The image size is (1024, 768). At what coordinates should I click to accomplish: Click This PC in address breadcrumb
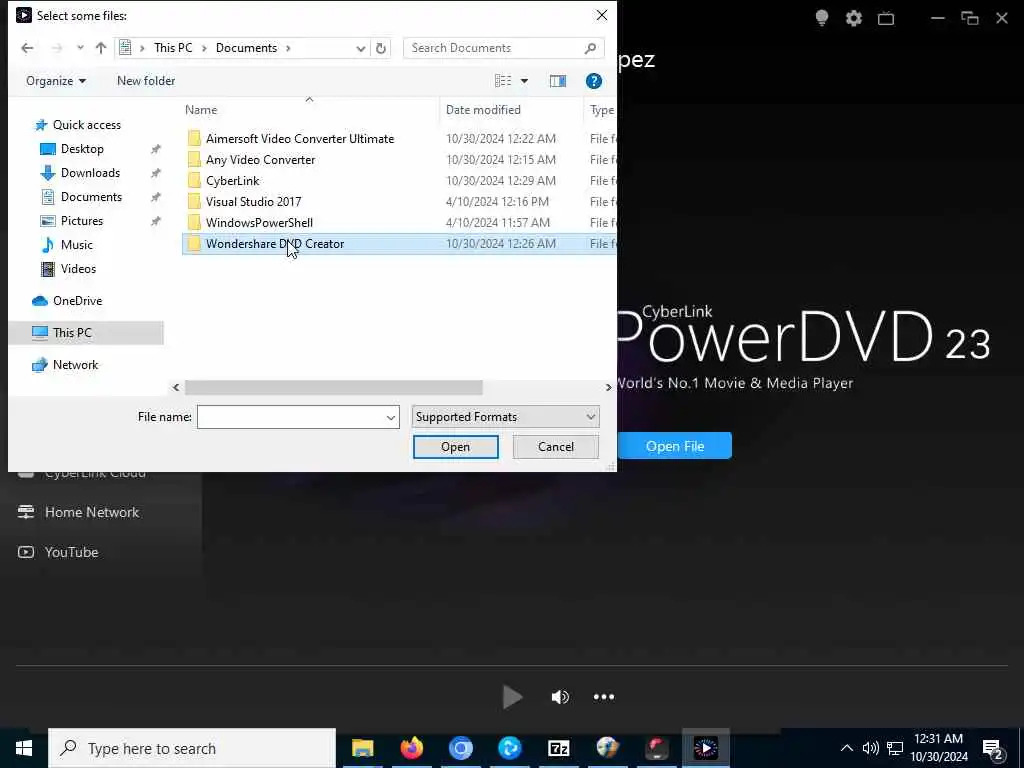173,48
